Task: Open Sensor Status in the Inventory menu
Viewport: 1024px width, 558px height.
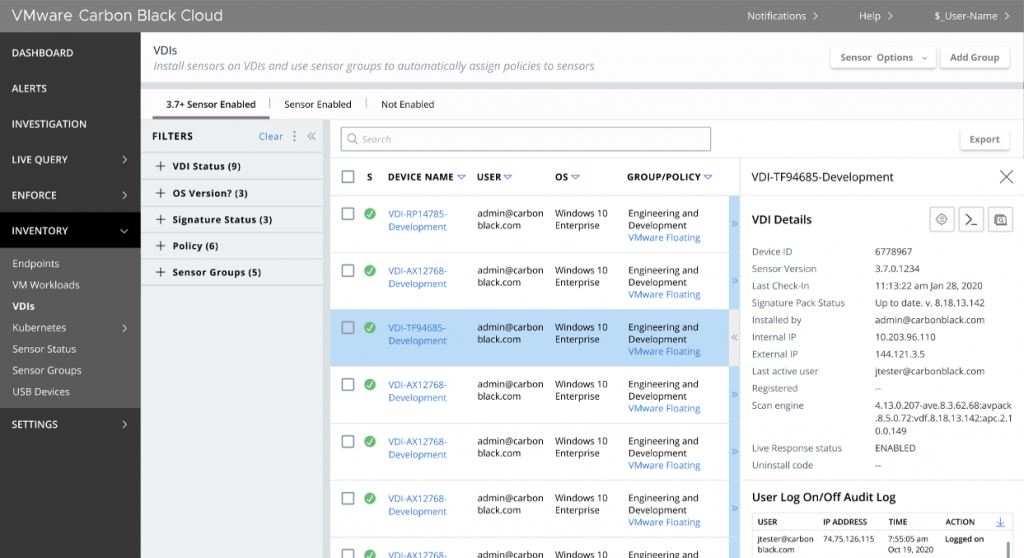Action: coord(44,349)
